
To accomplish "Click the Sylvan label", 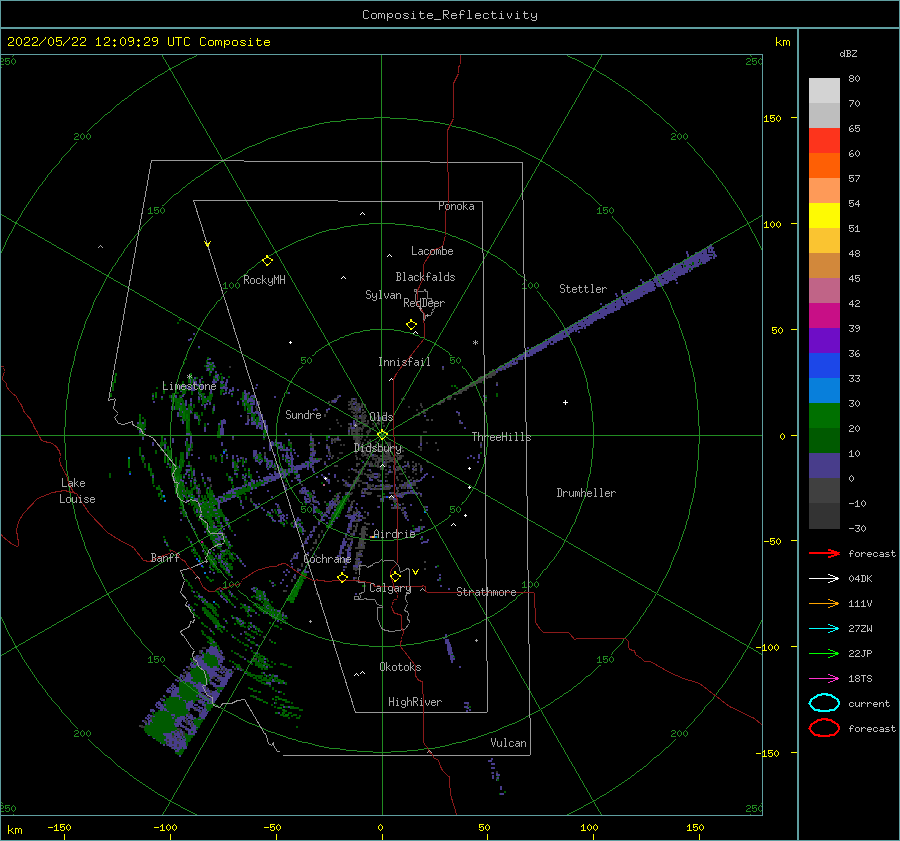I will coord(383,294).
